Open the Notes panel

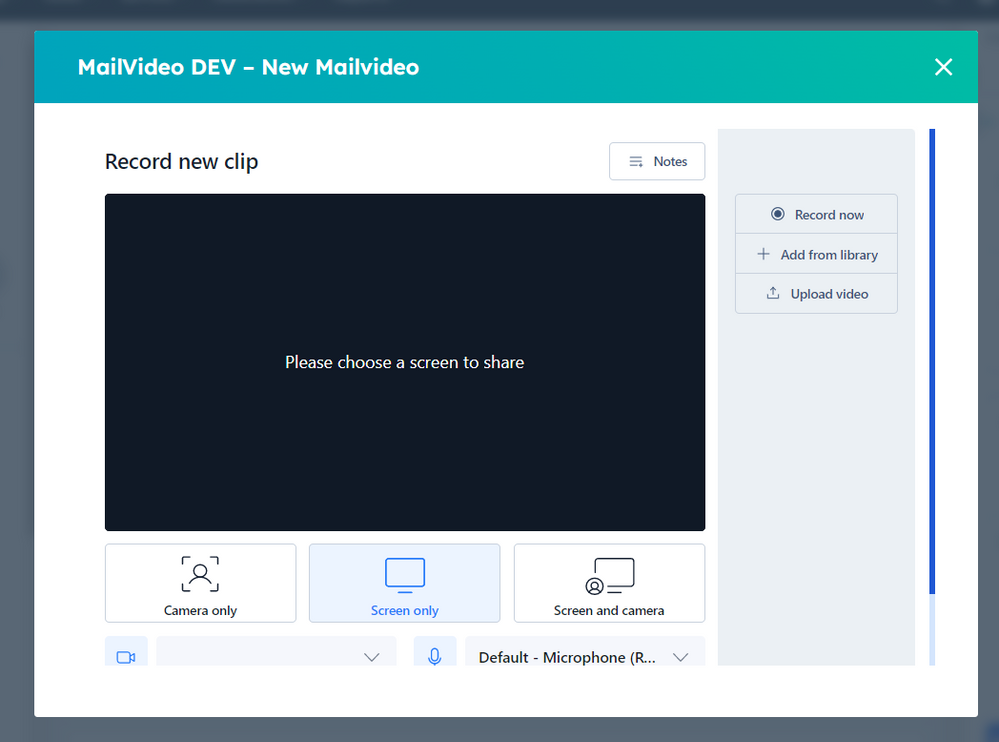coord(657,162)
